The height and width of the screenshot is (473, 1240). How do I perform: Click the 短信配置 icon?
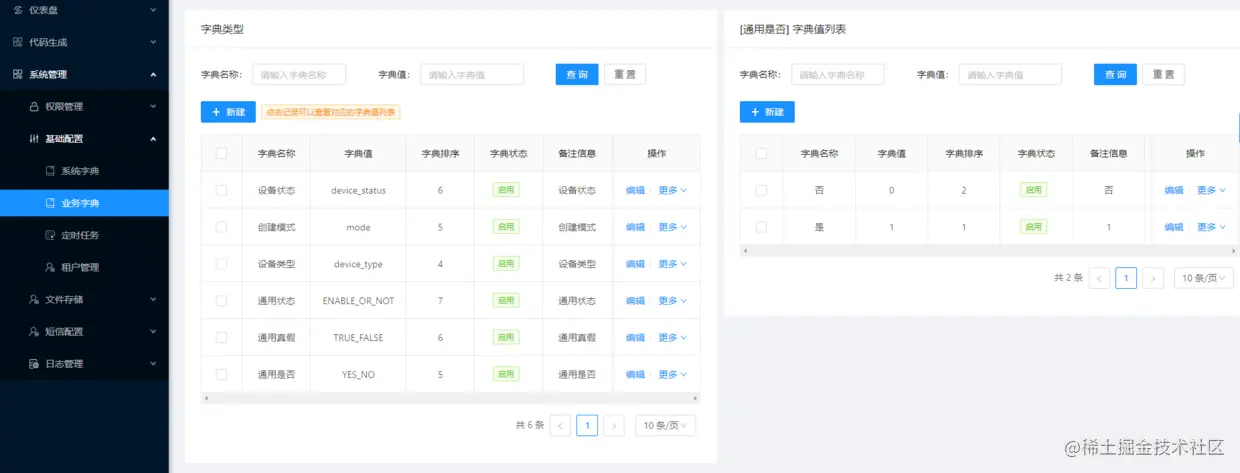34,331
